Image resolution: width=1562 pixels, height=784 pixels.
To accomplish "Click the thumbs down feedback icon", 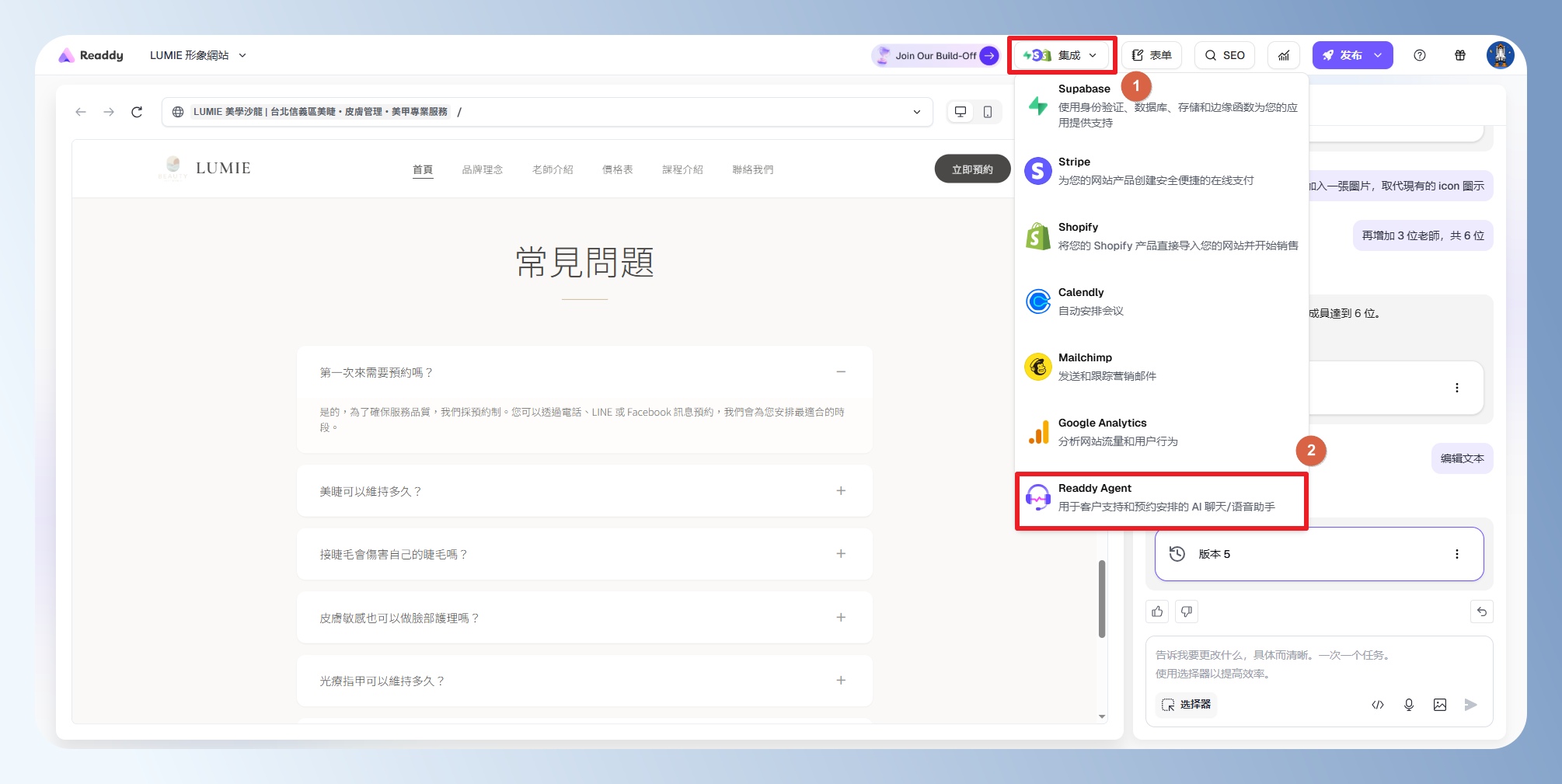I will [x=1187, y=612].
